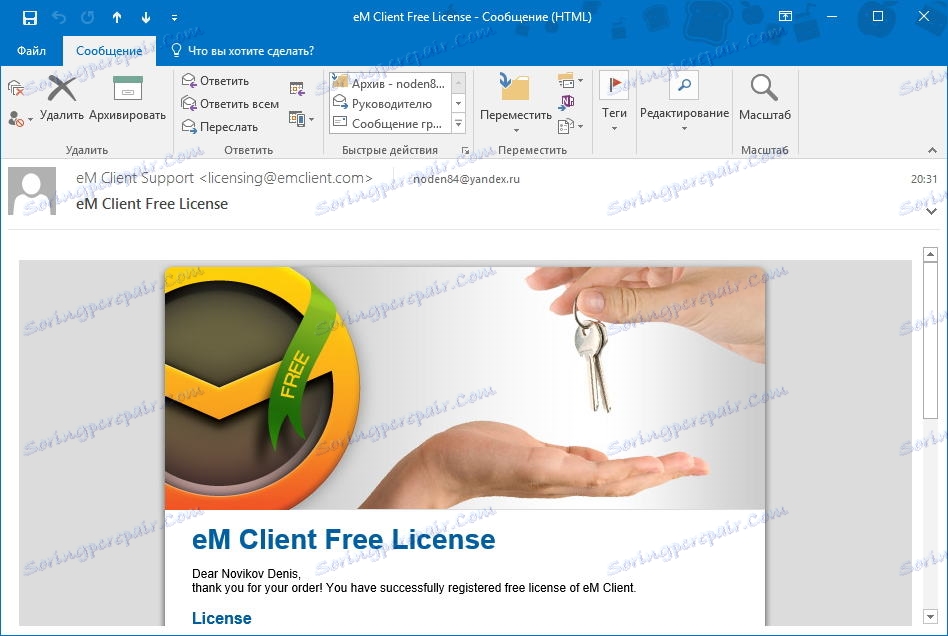Click the Undo arrow in the title bar
Screen dimensions: 948x636
(59, 18)
